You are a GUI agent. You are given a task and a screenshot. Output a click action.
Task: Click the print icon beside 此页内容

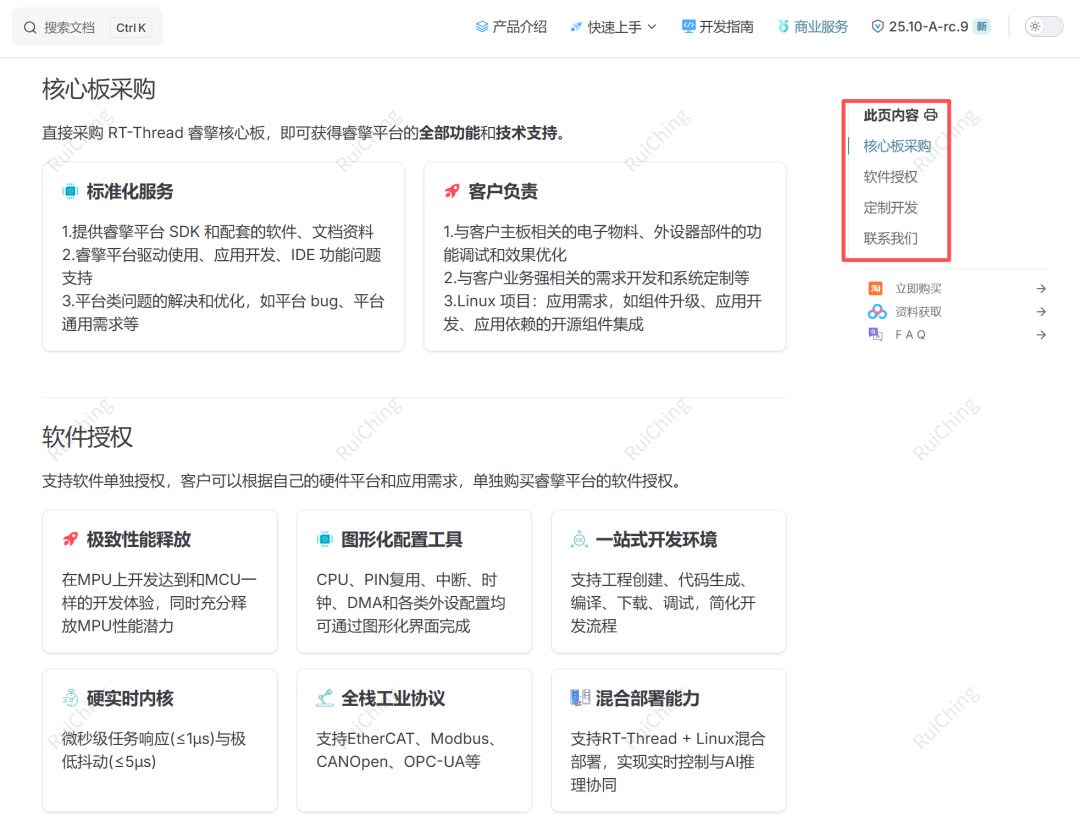coord(931,115)
